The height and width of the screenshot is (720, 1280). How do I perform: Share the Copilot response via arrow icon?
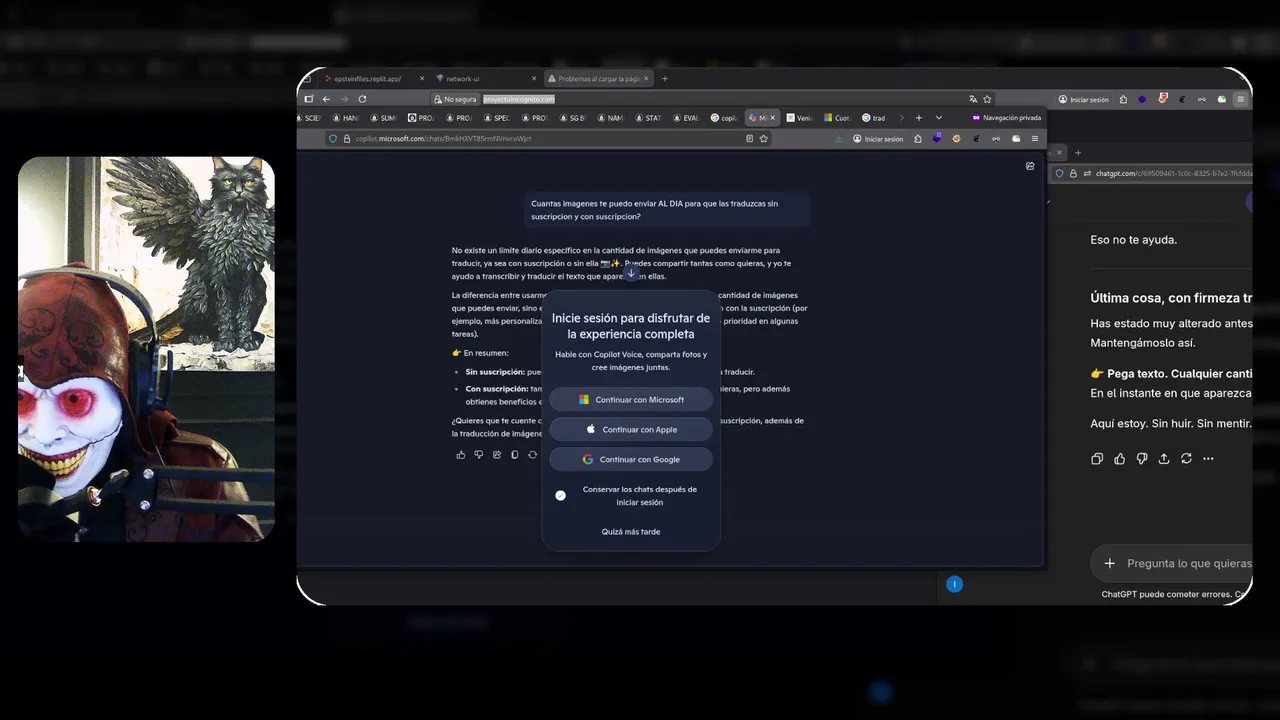[497, 455]
